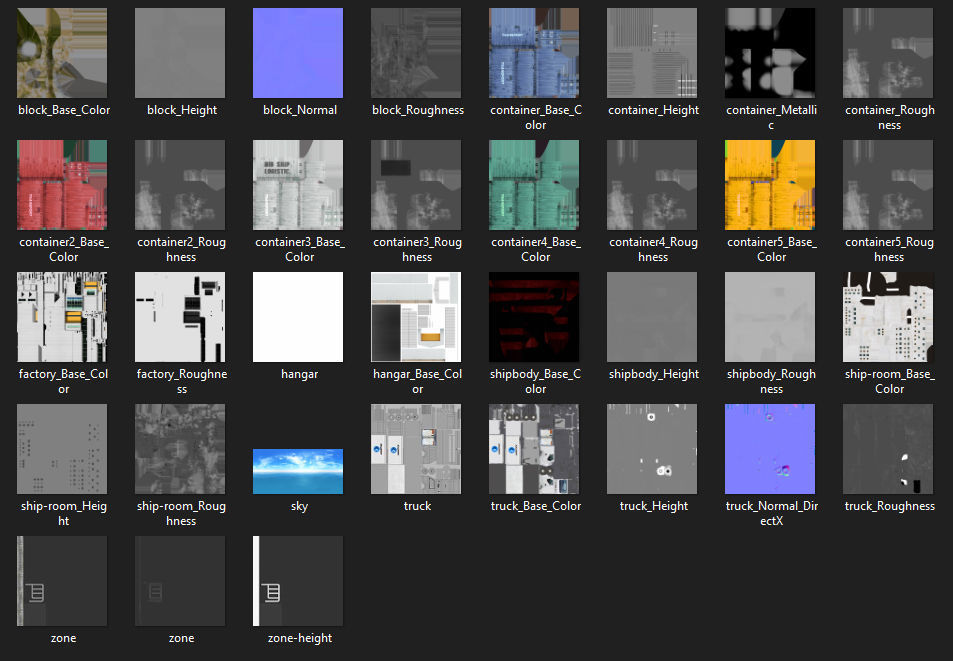This screenshot has height=661, width=953.
Task: Select the blue container_Base_Color thumbnail
Action: click(x=534, y=53)
